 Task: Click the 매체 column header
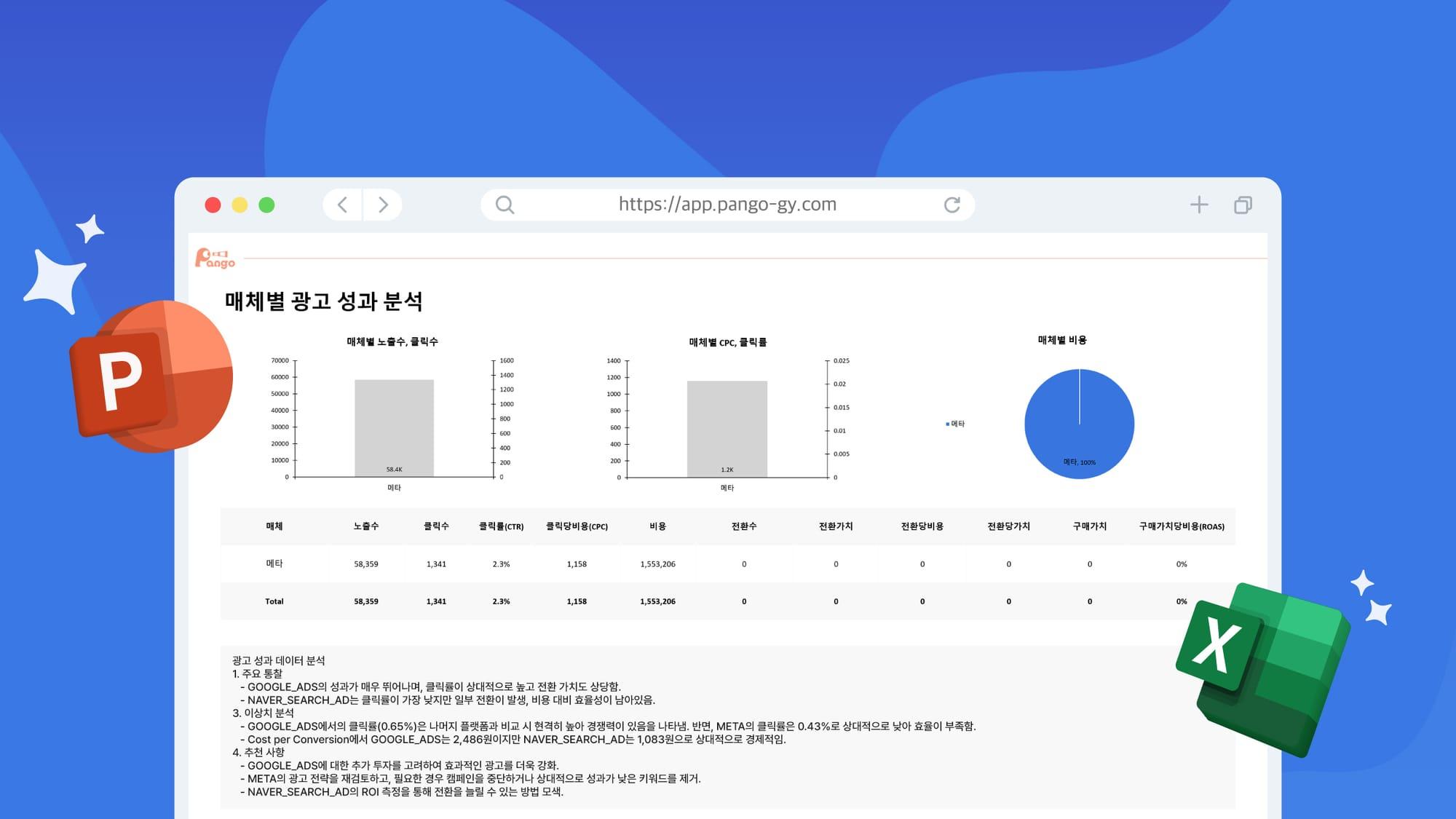click(x=274, y=526)
